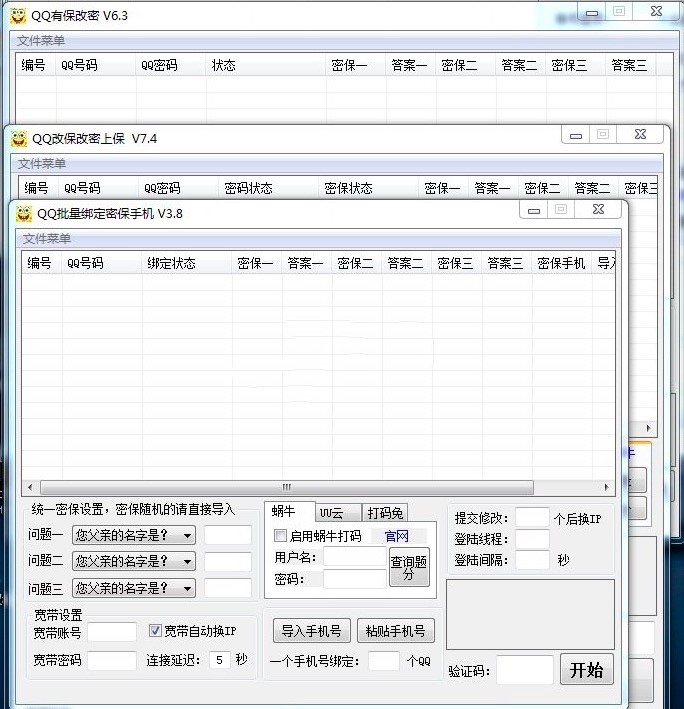
Task: Click the 验证码 input field
Action: pos(525,670)
